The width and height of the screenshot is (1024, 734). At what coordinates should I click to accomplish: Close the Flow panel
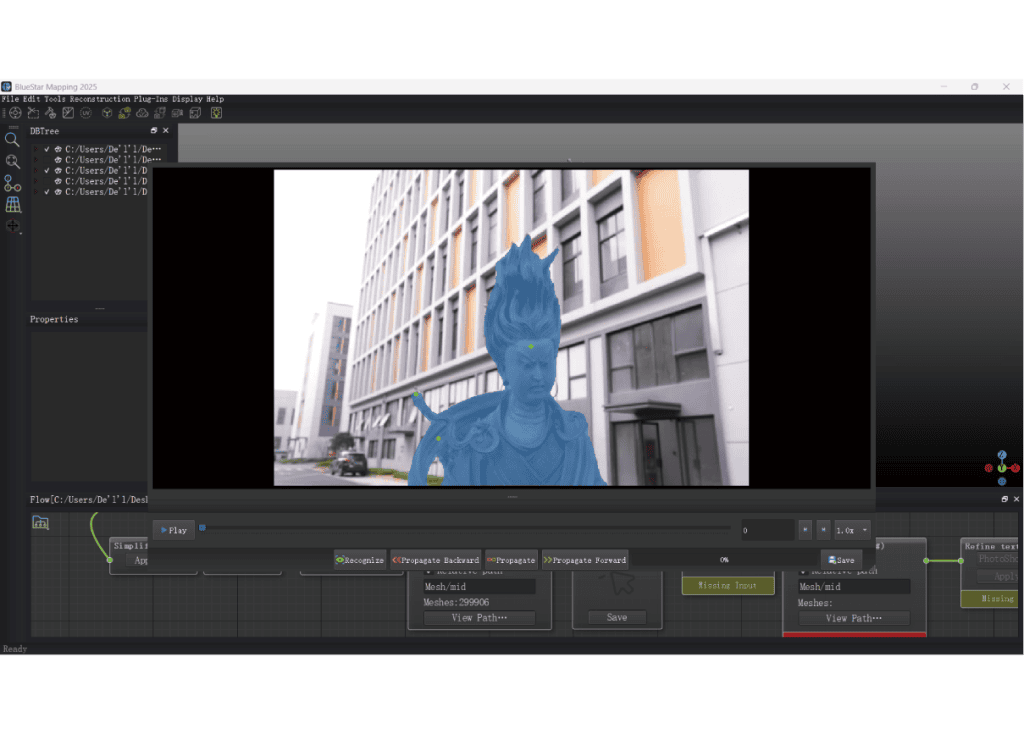1016,499
